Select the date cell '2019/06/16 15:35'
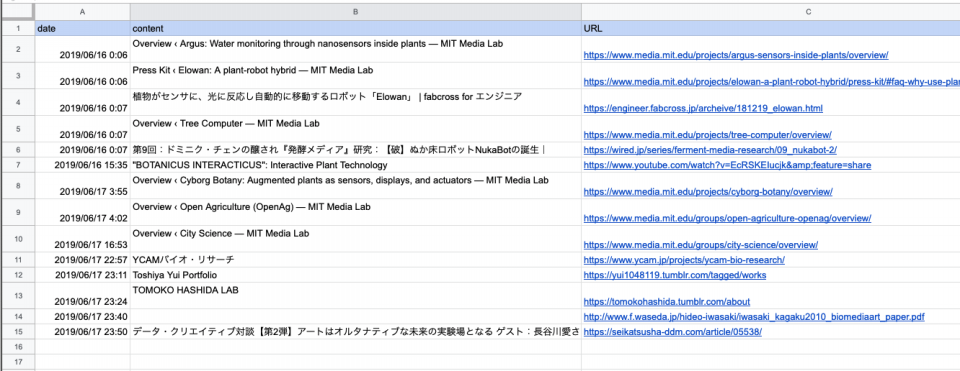The height and width of the screenshot is (371, 960). click(82, 165)
